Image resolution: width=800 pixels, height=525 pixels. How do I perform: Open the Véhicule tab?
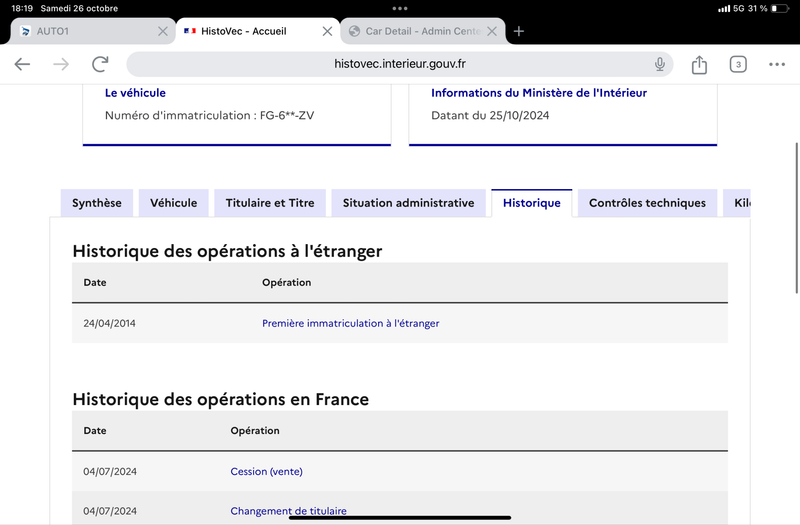[x=173, y=203]
